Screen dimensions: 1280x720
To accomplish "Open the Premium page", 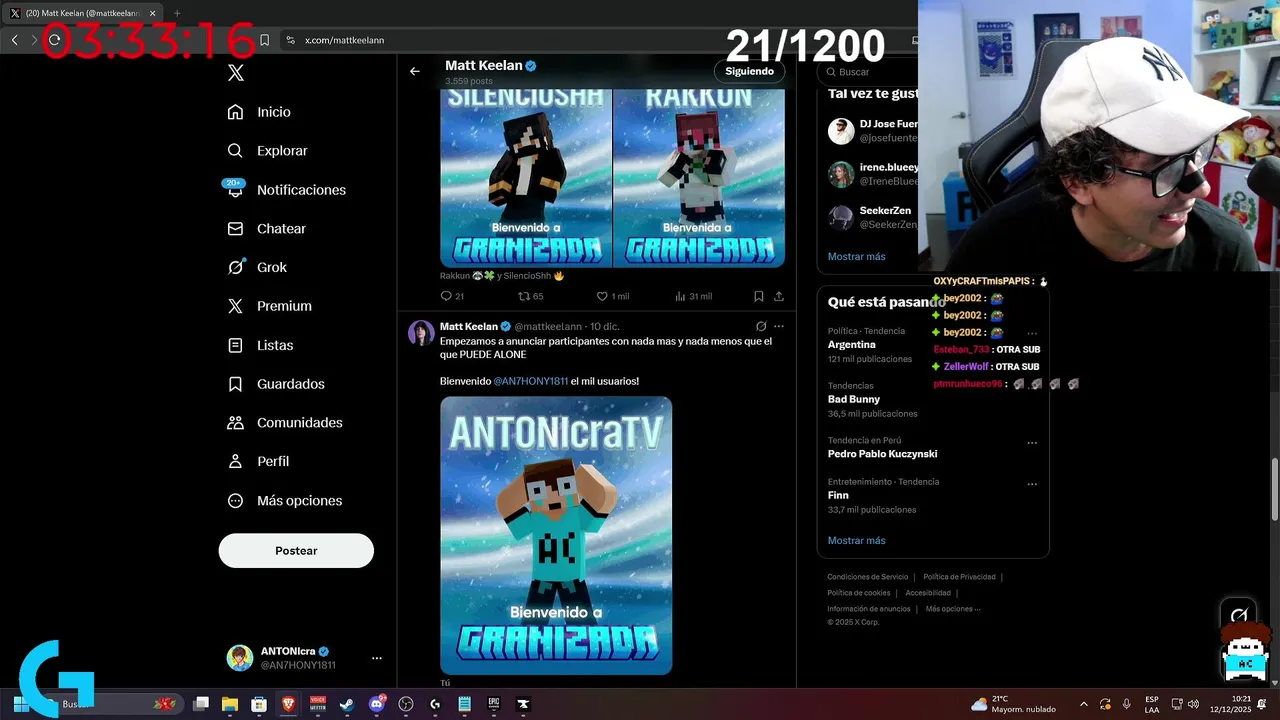I will 269,306.
